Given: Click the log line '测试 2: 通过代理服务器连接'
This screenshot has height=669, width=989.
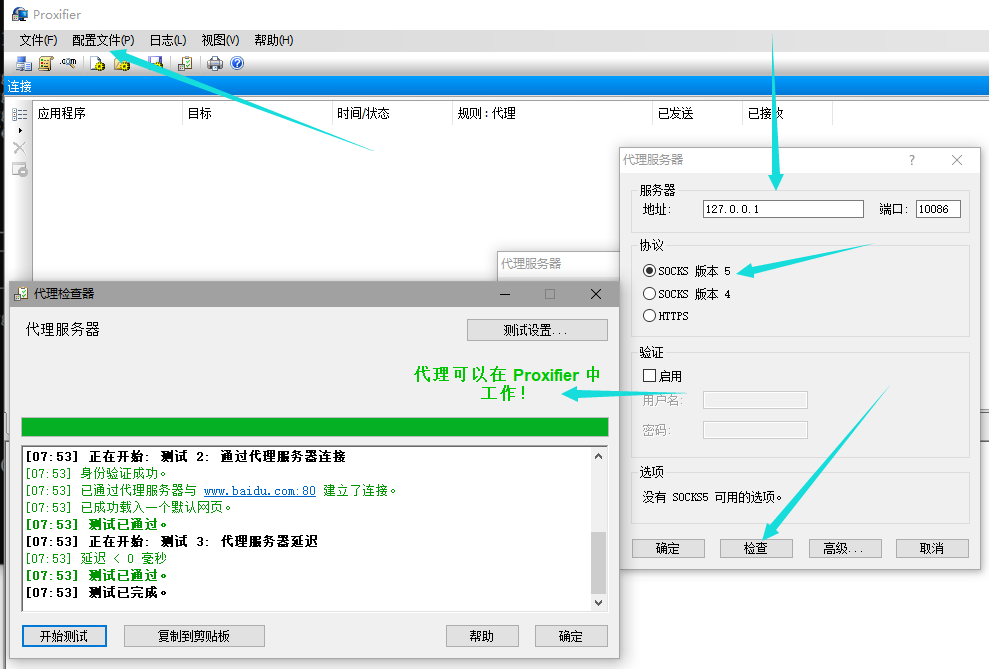Looking at the screenshot, I should (x=185, y=457).
